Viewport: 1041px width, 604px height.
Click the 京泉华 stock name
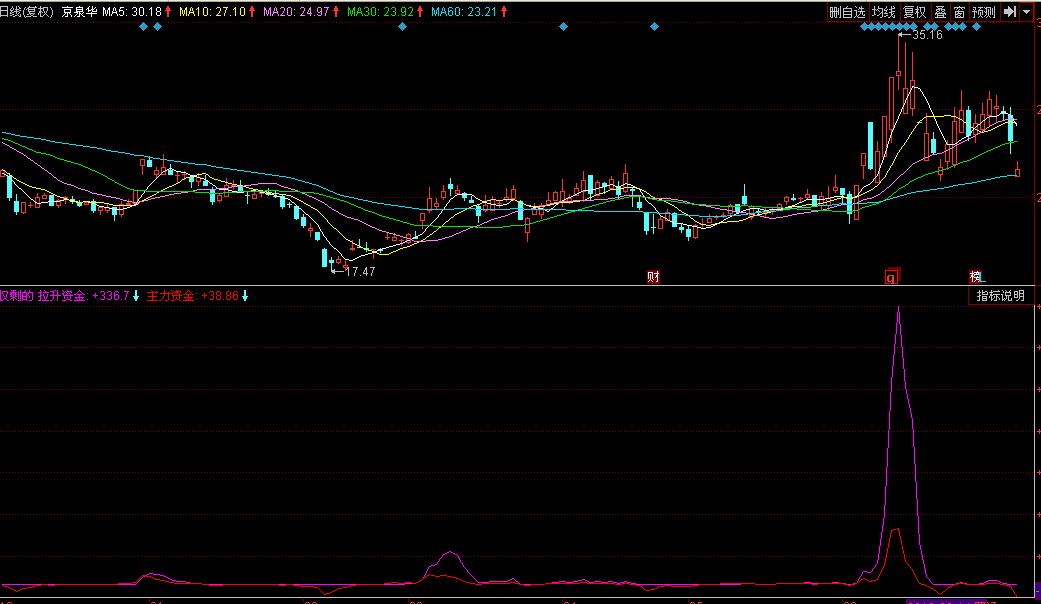(79, 12)
